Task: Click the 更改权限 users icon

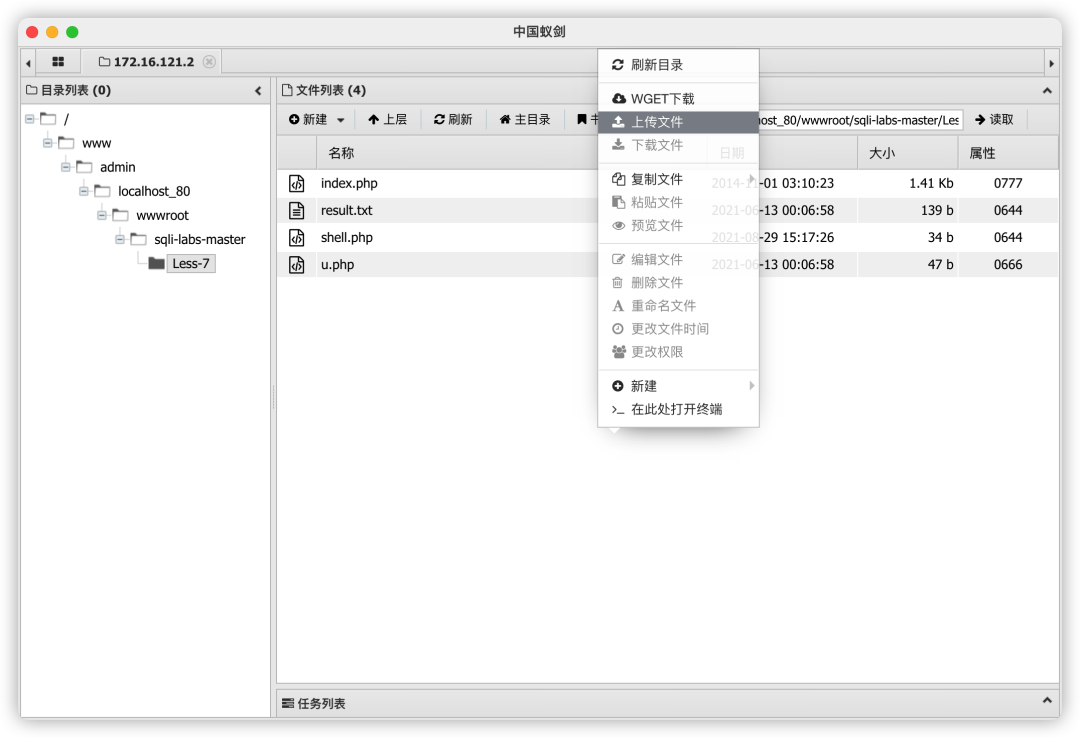Action: [x=619, y=351]
